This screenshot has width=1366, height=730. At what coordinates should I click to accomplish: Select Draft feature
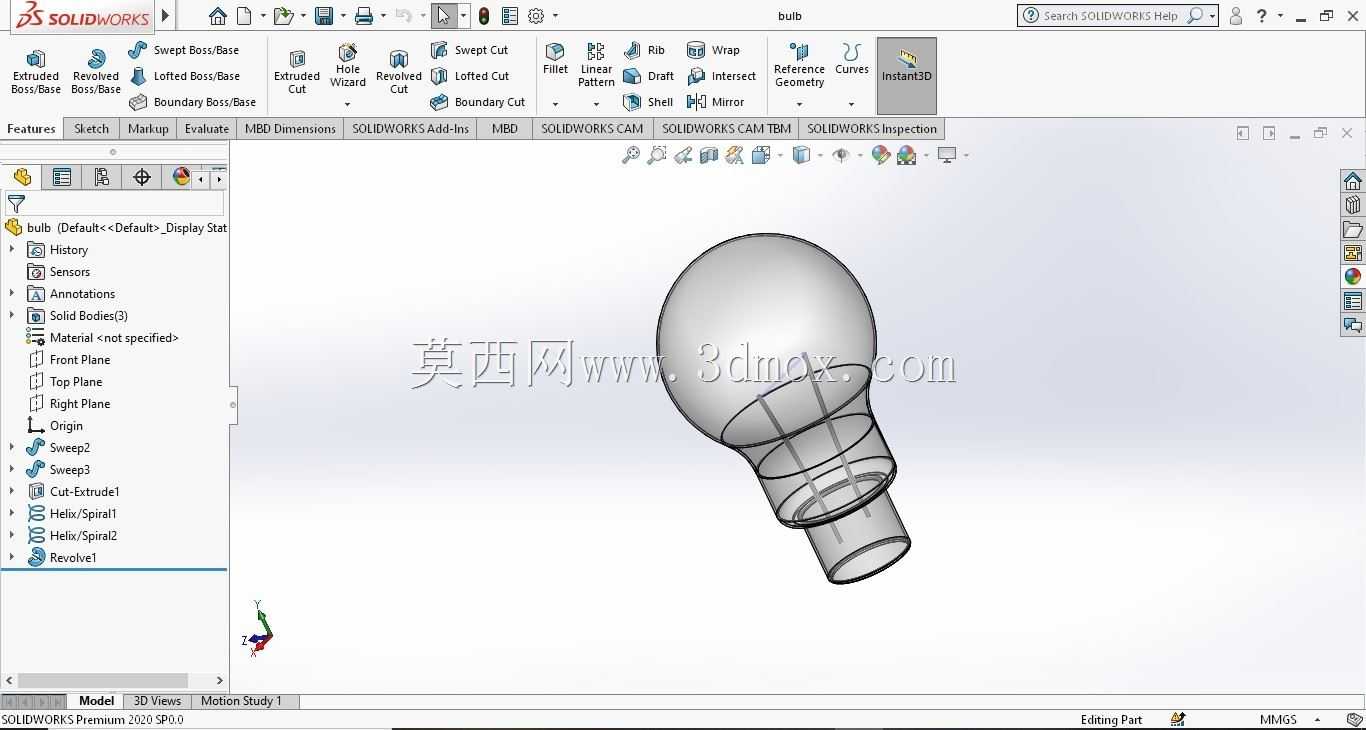click(x=649, y=76)
